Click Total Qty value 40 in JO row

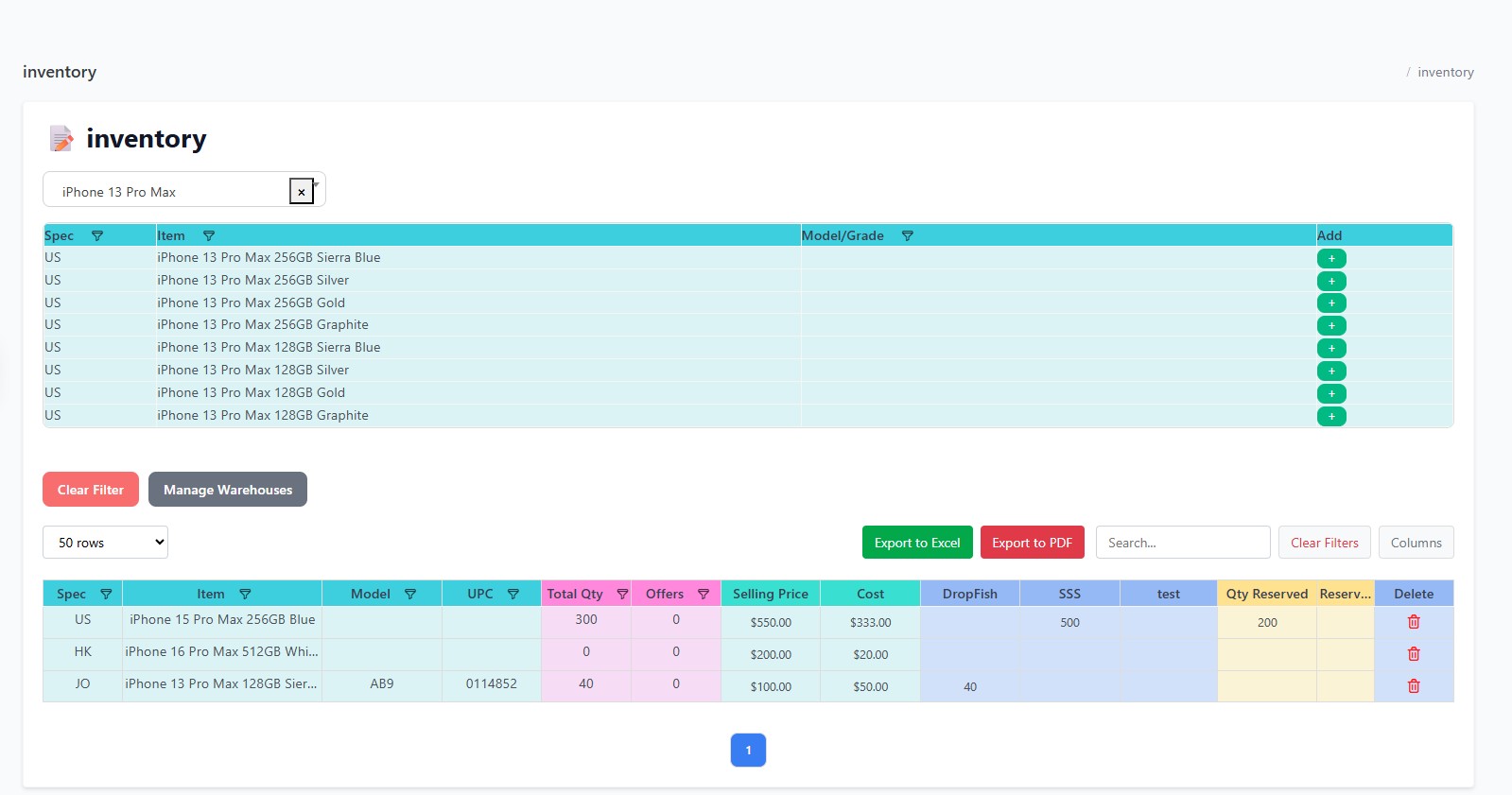click(586, 683)
